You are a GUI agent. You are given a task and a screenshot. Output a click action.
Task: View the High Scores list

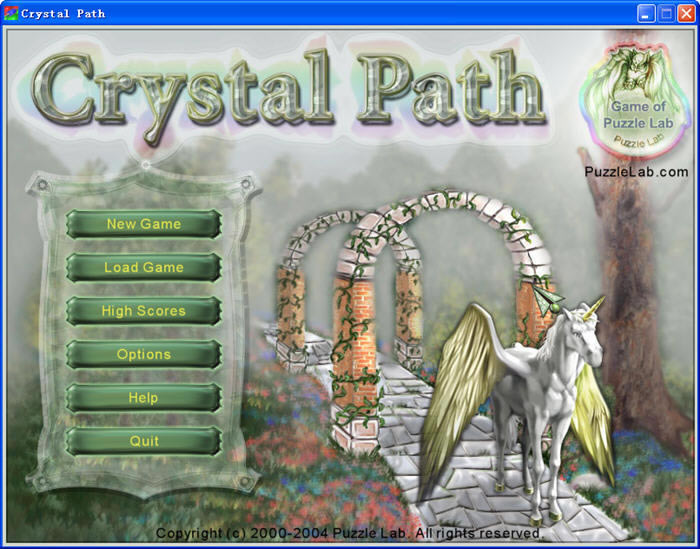pos(143,311)
